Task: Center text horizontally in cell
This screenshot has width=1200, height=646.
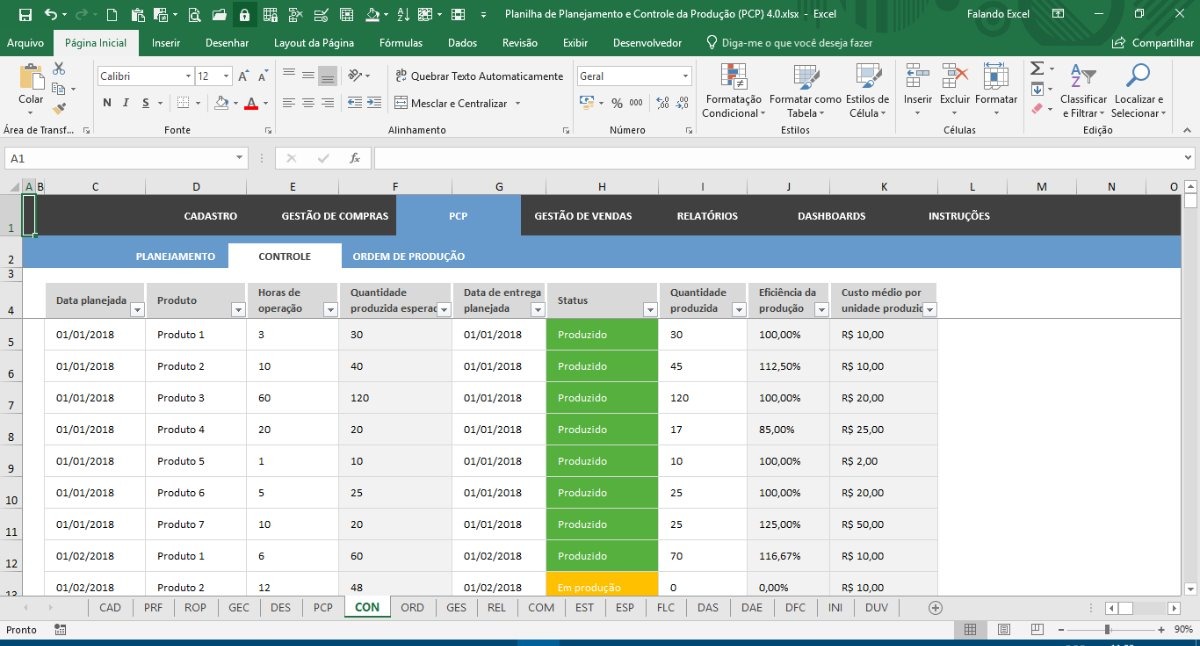Action: [x=308, y=103]
